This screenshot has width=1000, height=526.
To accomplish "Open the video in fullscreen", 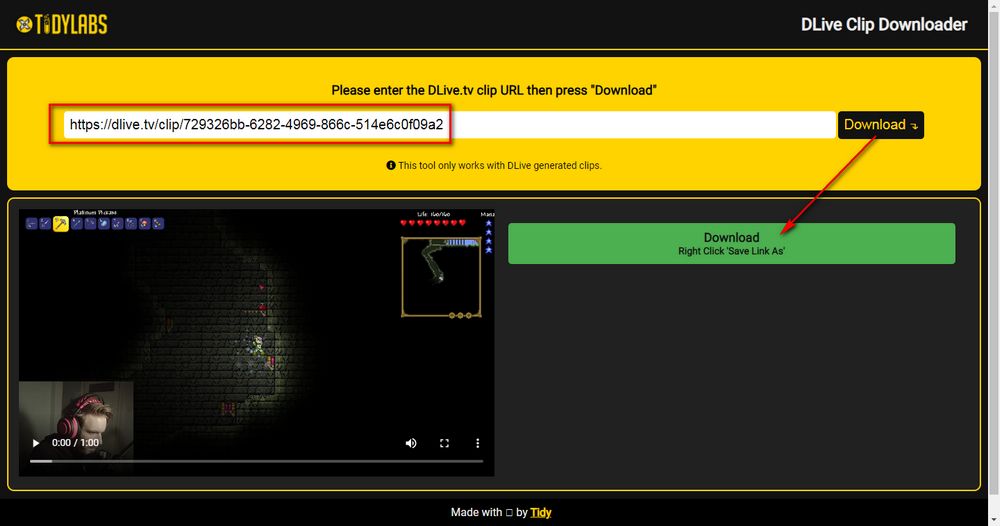I will [445, 443].
